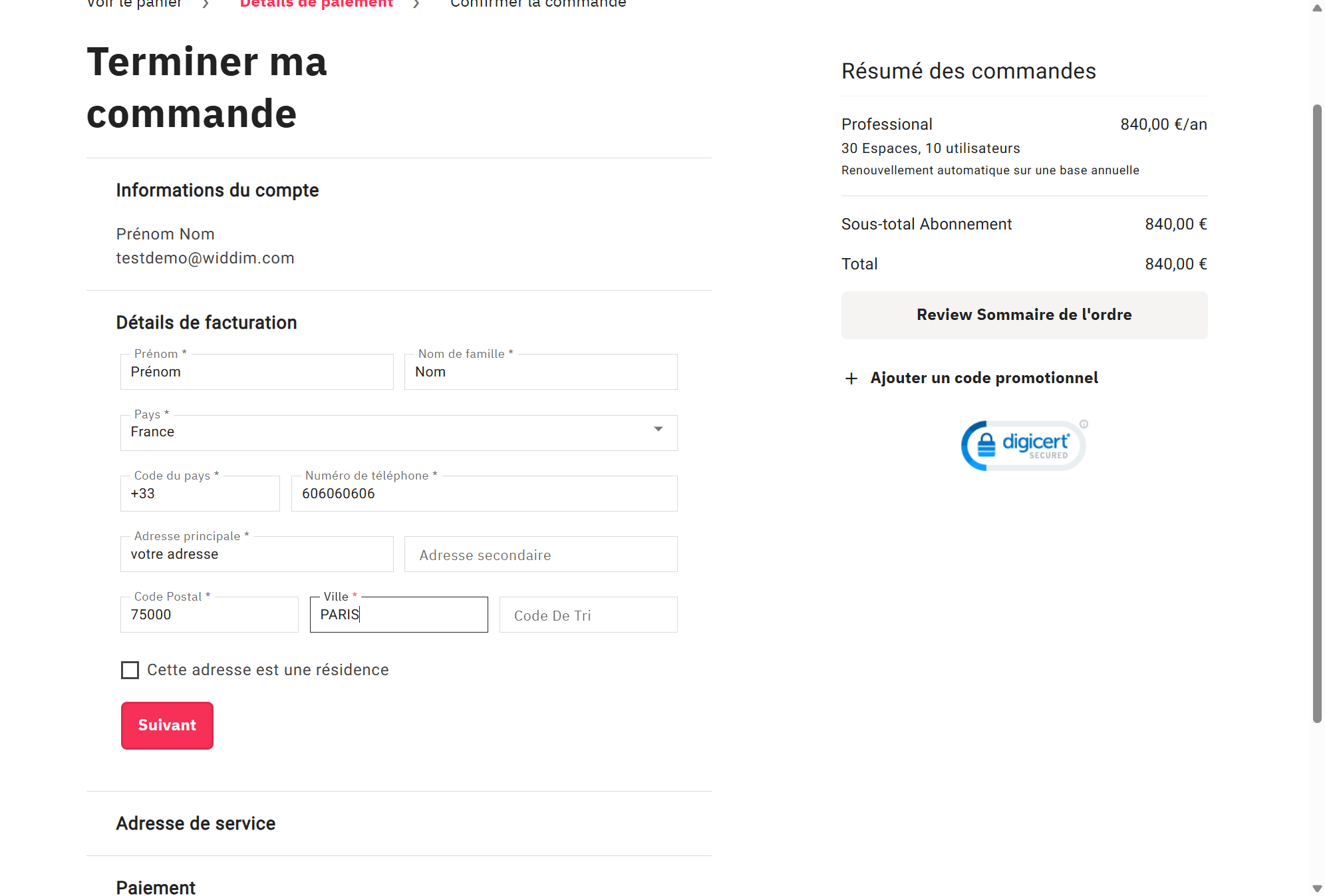Click the Code De Tri field
This screenshot has width=1325, height=896.
click(588, 615)
